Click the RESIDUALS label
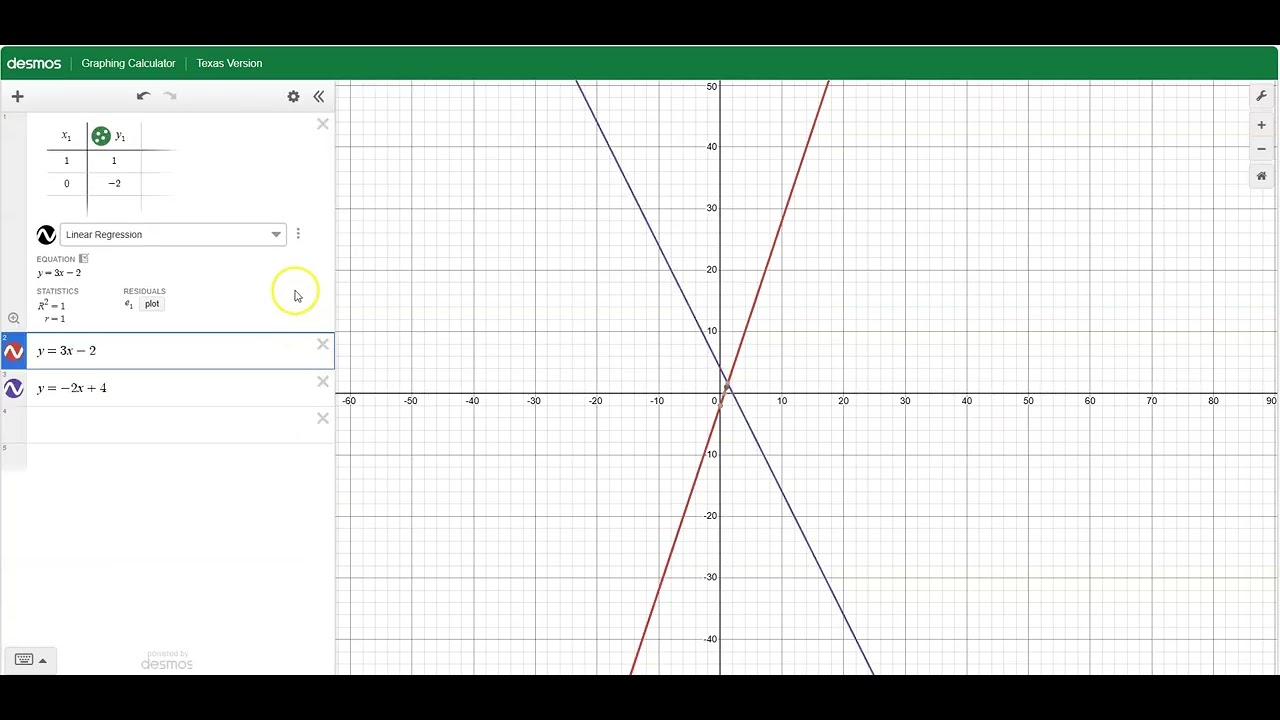The width and height of the screenshot is (1280, 720). pos(145,291)
